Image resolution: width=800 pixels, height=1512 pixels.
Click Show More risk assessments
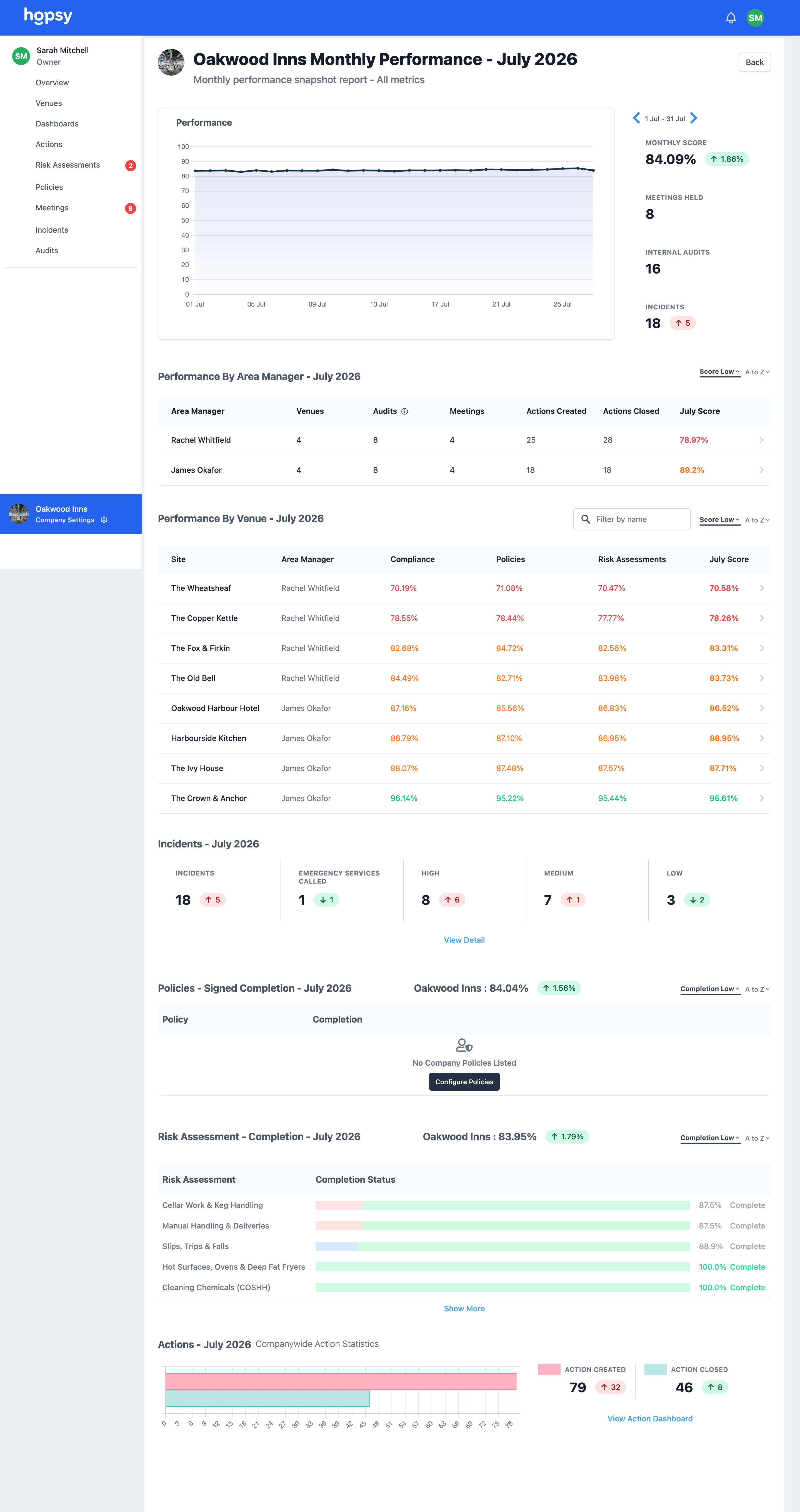pos(464,1309)
